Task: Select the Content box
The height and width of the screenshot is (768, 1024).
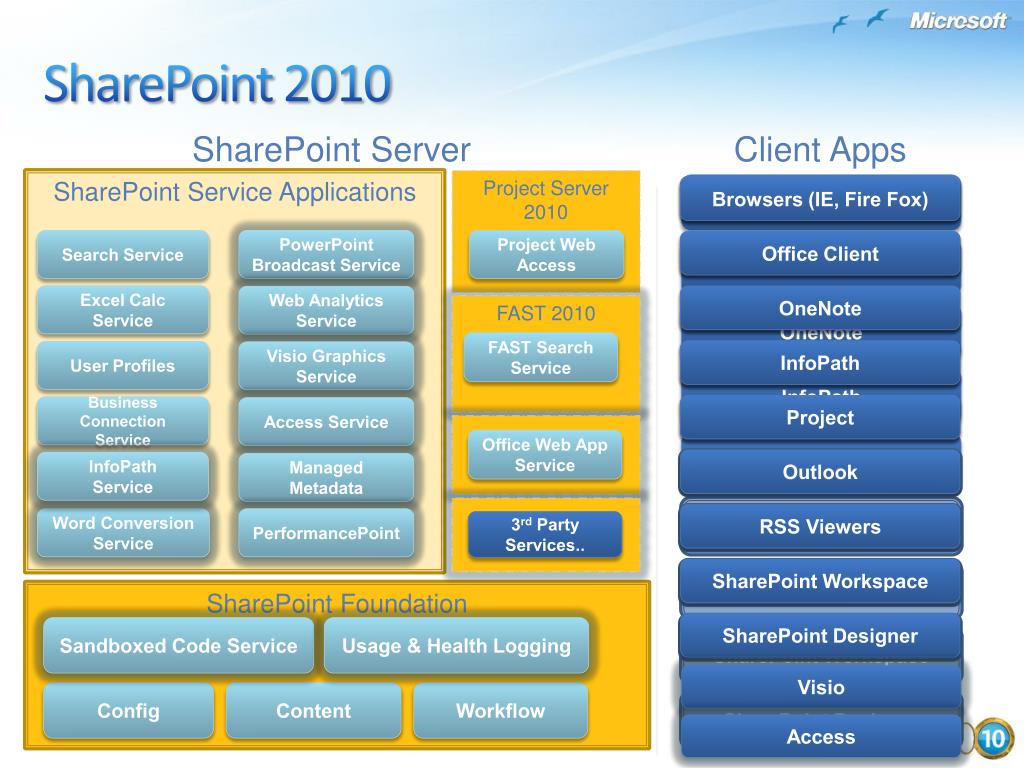Action: 313,711
